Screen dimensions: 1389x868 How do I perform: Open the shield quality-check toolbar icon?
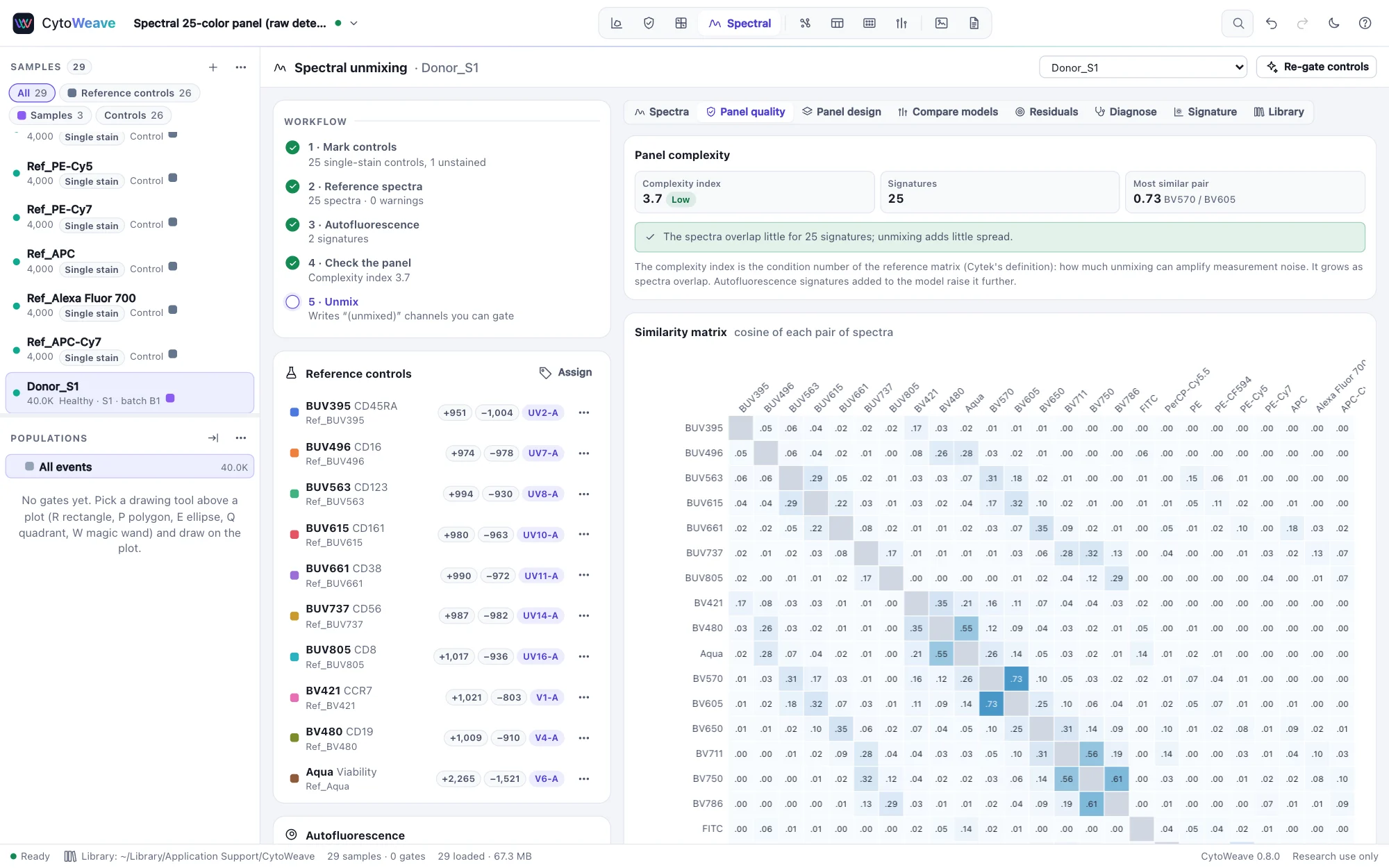pyautogui.click(x=649, y=23)
